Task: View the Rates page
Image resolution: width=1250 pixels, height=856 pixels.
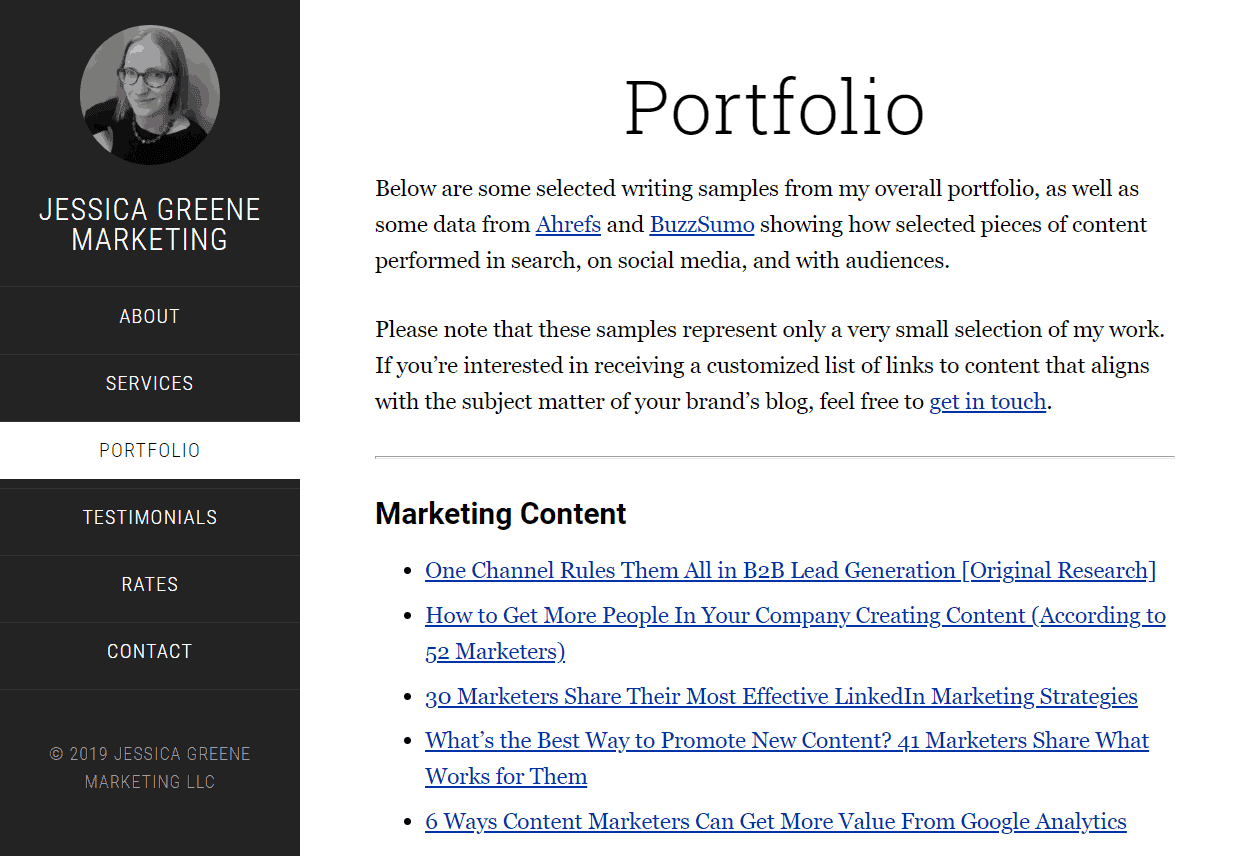Action: (150, 584)
